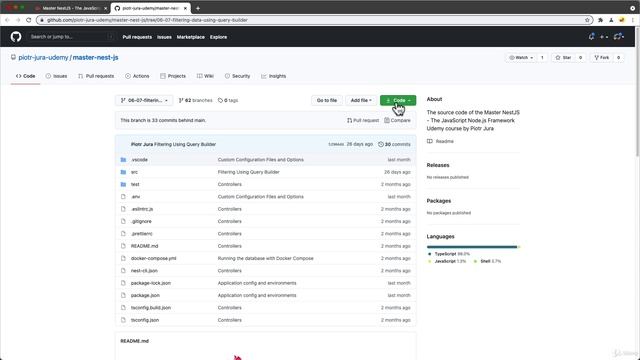The height and width of the screenshot is (360, 640).
Task: View the 0 tags link
Action: [x=228, y=100]
